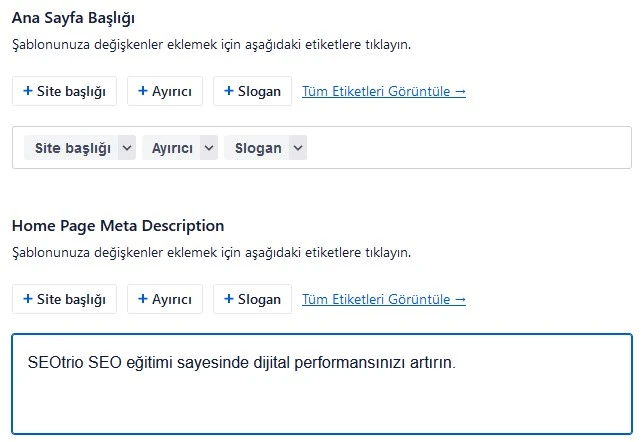Expand the Ayırıcı tag dropdown arrow
Viewport: 641px width, 442px height.
[x=208, y=148]
